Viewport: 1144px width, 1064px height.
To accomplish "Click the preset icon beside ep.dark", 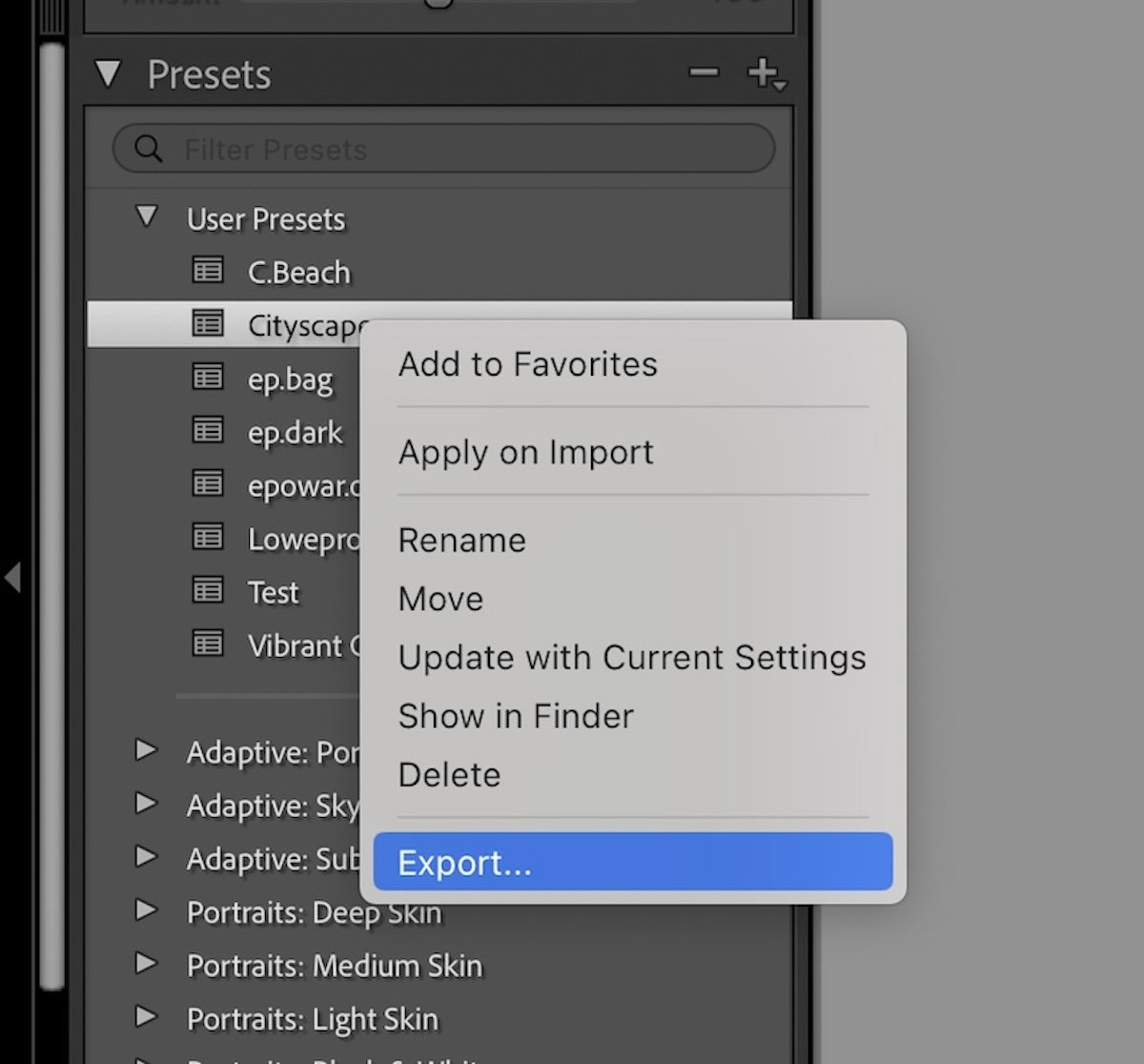I will click(207, 431).
